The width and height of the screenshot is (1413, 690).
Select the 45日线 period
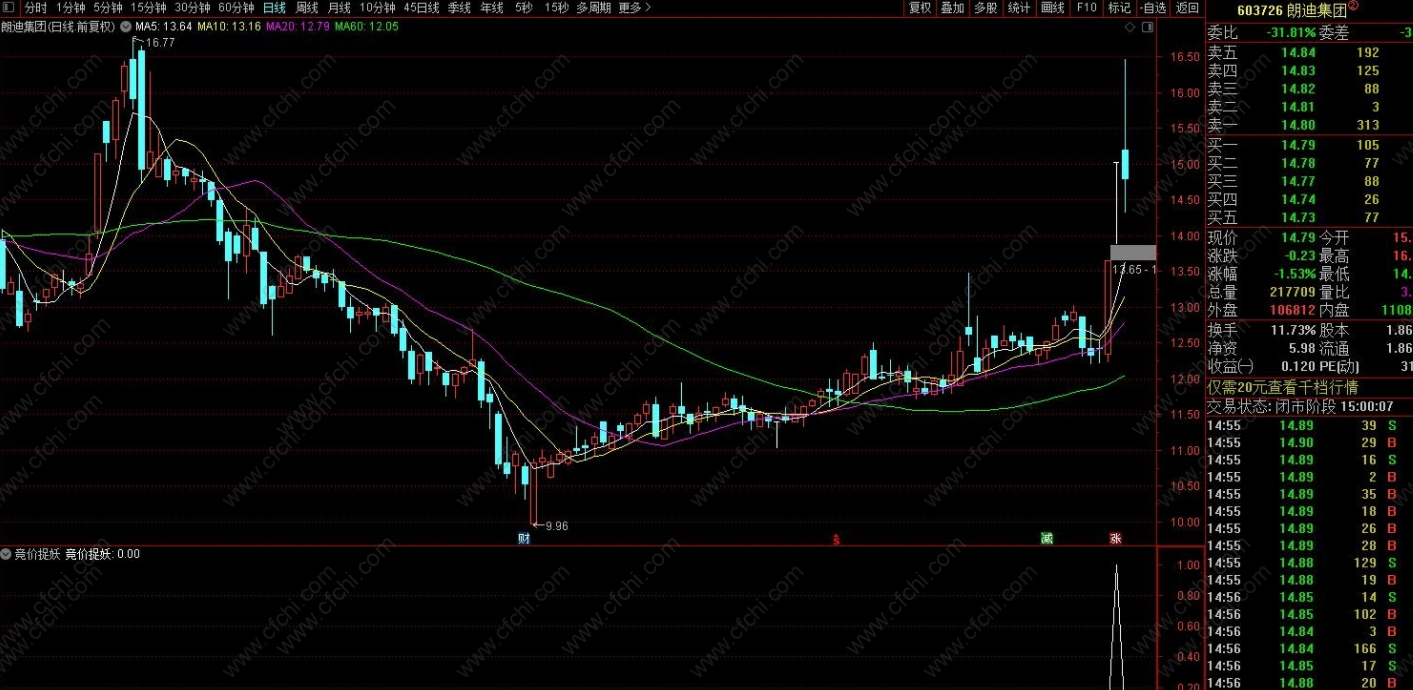421,8
